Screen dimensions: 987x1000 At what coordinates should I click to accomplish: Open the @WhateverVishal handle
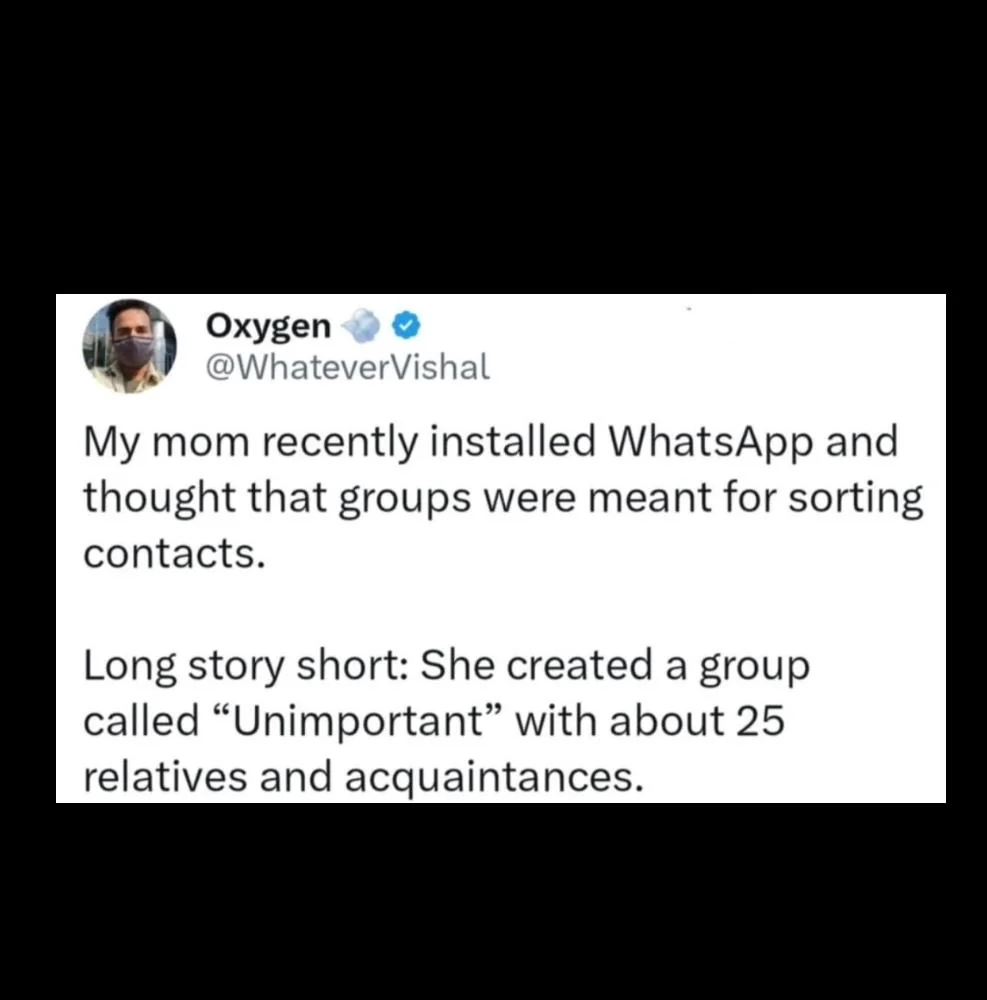[x=347, y=368]
